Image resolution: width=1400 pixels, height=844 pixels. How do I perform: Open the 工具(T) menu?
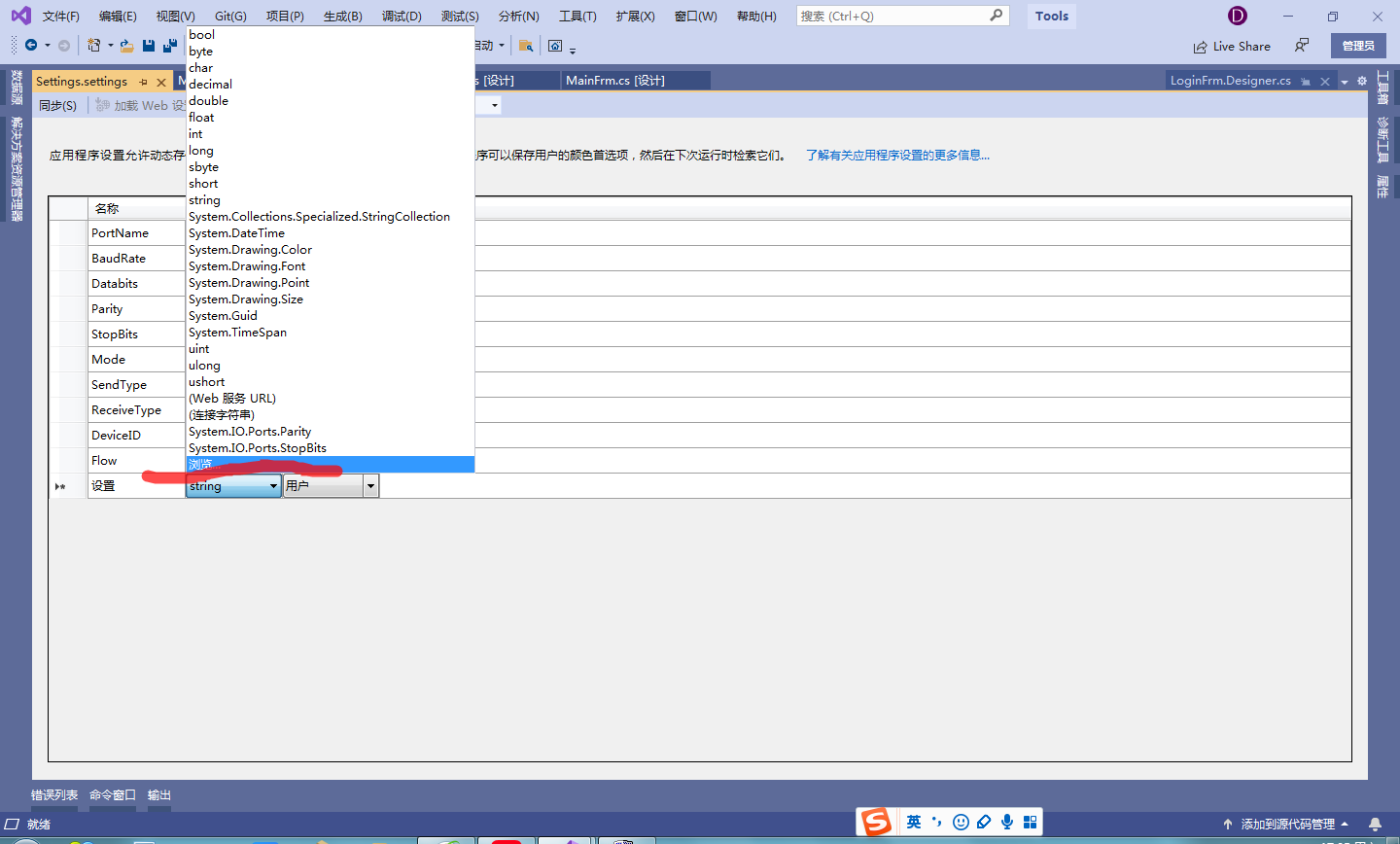click(577, 17)
